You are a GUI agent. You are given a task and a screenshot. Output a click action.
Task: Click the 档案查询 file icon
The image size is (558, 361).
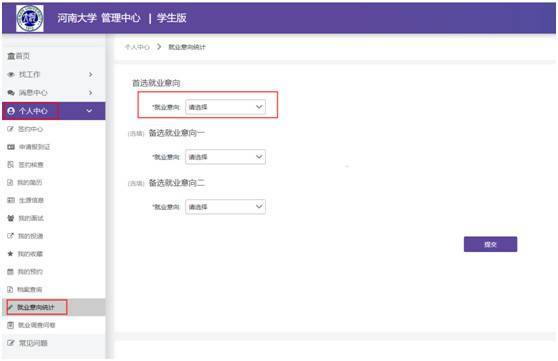10,289
